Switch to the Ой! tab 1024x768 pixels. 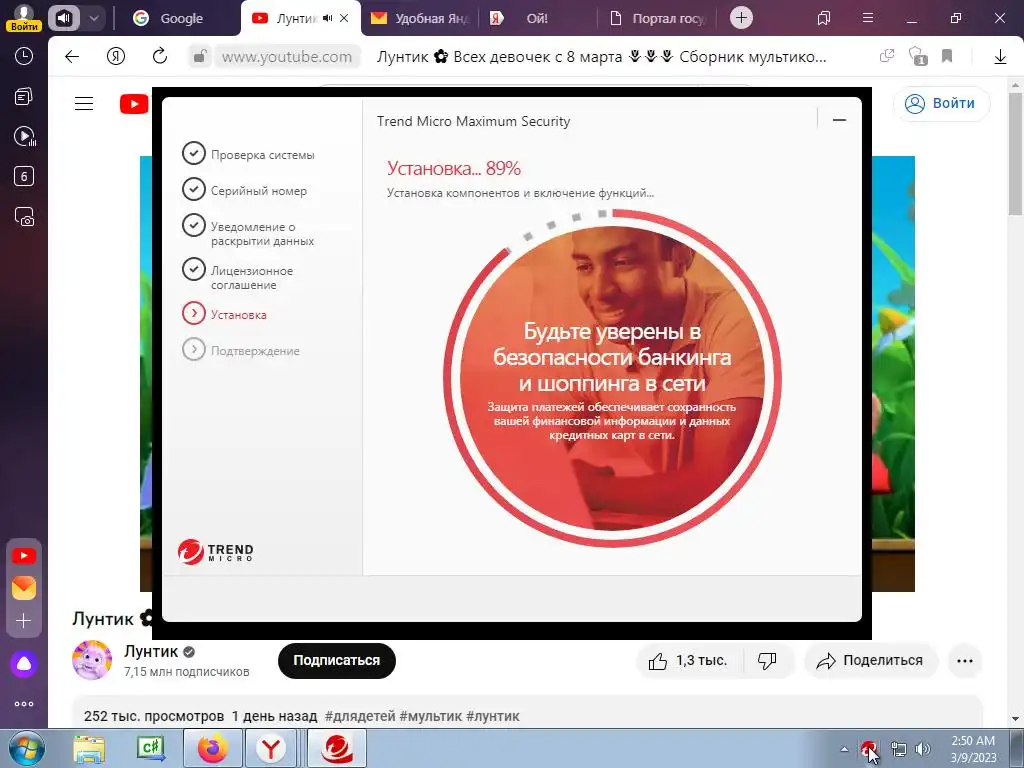tap(537, 18)
